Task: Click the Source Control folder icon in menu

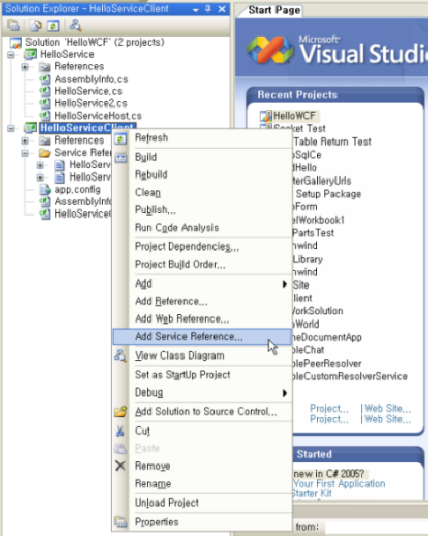Action: 120,411
